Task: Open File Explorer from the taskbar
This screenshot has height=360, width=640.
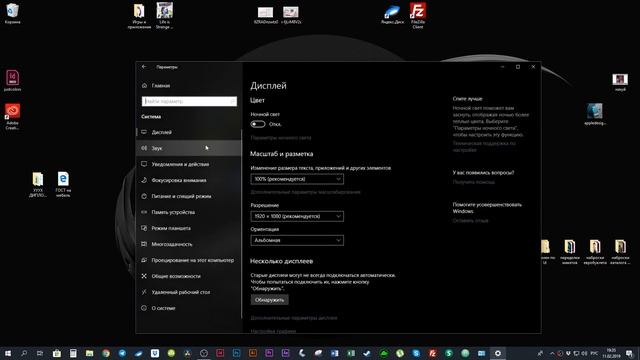Action: (x=89, y=353)
